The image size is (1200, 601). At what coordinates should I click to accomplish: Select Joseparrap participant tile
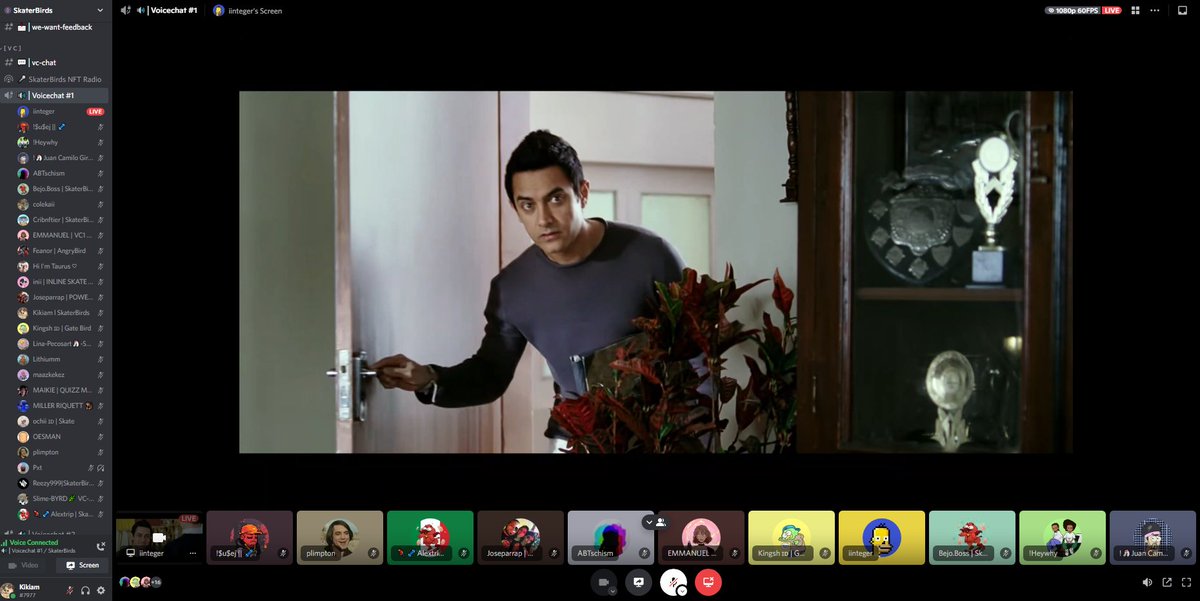521,538
